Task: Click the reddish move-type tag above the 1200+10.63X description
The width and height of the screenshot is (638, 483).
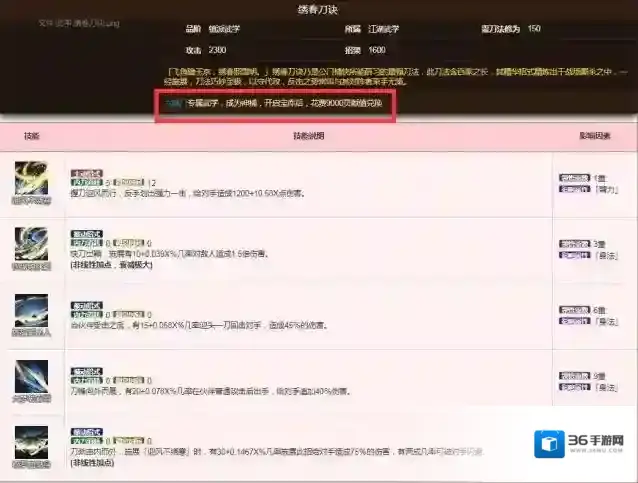Action: point(87,173)
